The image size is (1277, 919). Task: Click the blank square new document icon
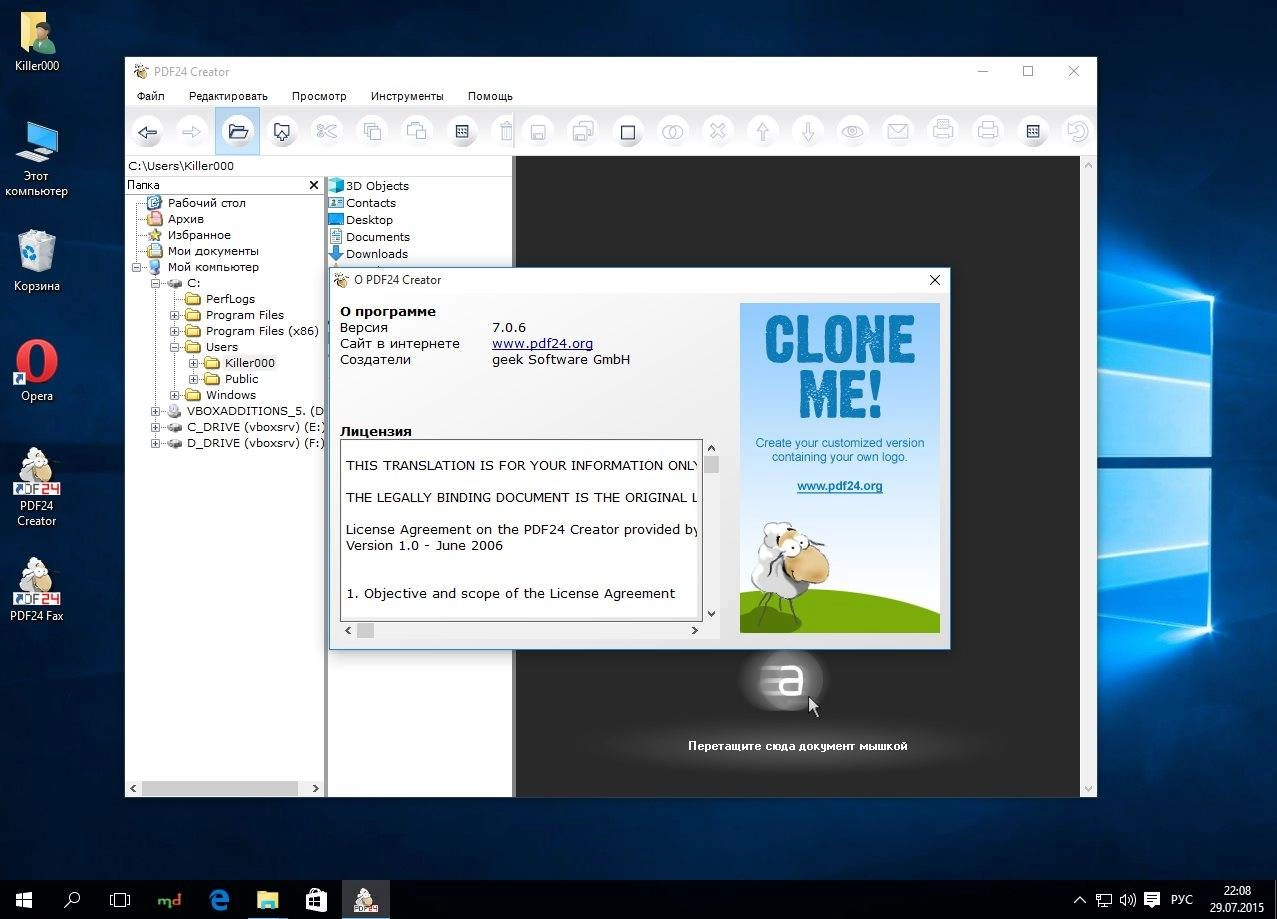(x=628, y=132)
